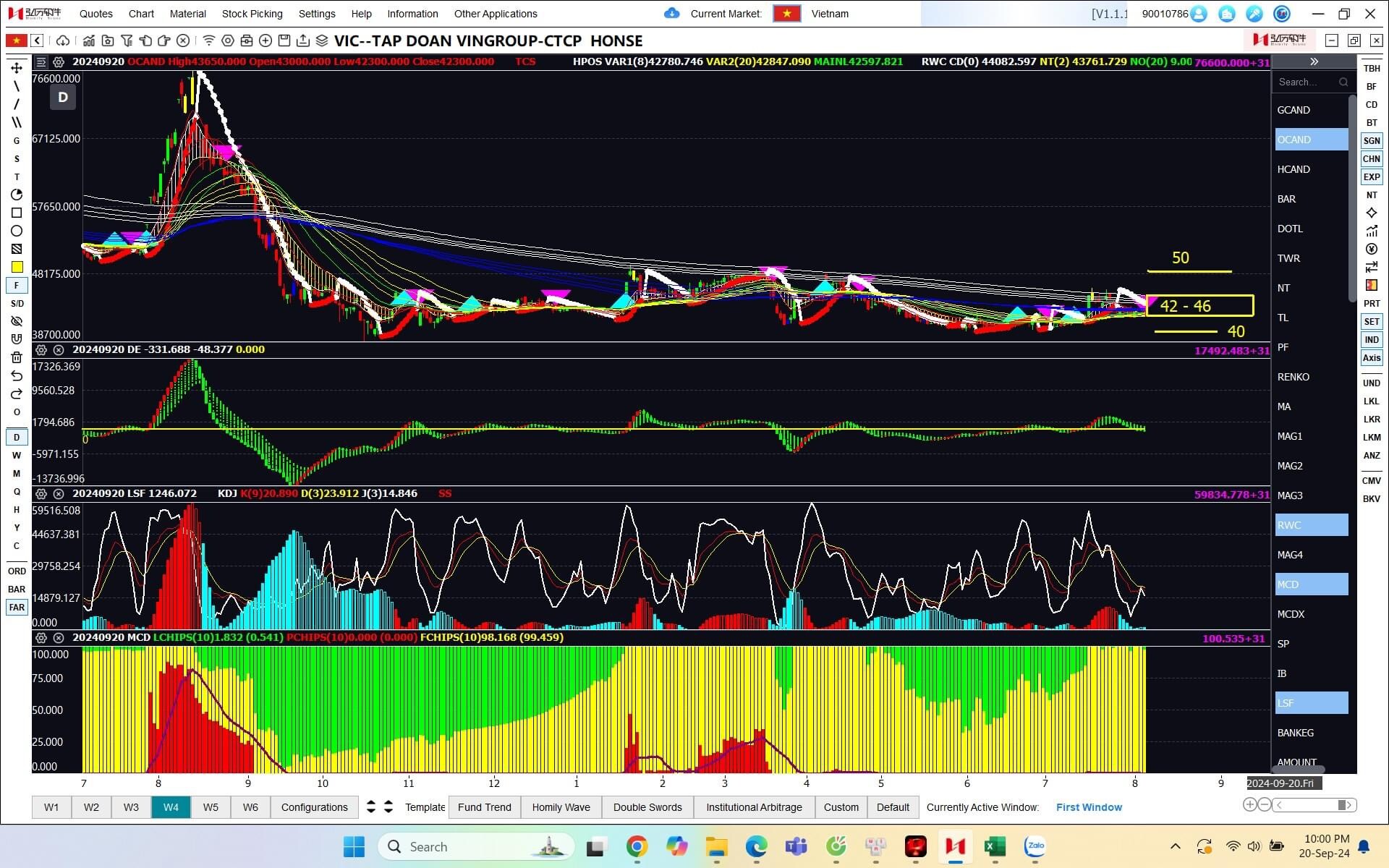Viewport: 1389px width, 868px height.
Task: Open the Stock Picking menu
Action: click(252, 14)
